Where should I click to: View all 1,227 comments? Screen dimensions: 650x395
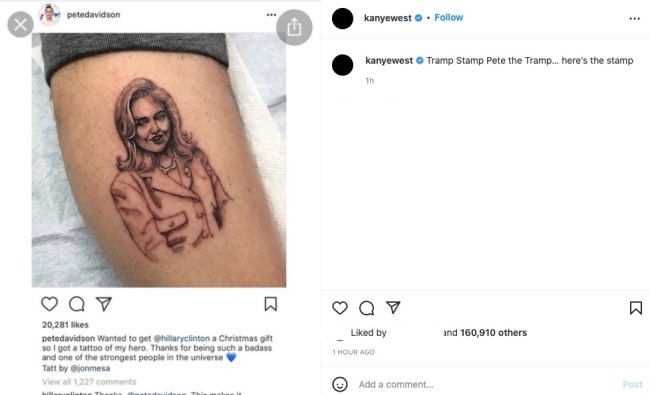tap(89, 382)
